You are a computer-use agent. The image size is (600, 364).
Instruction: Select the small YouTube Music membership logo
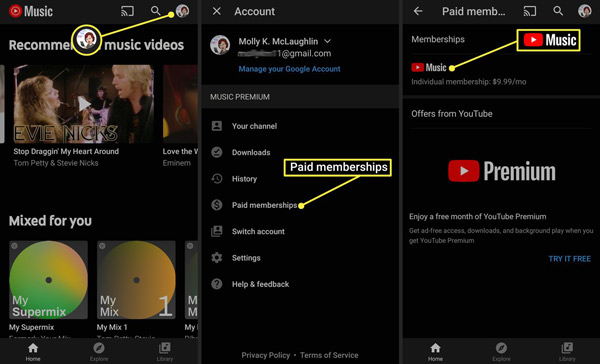429,67
